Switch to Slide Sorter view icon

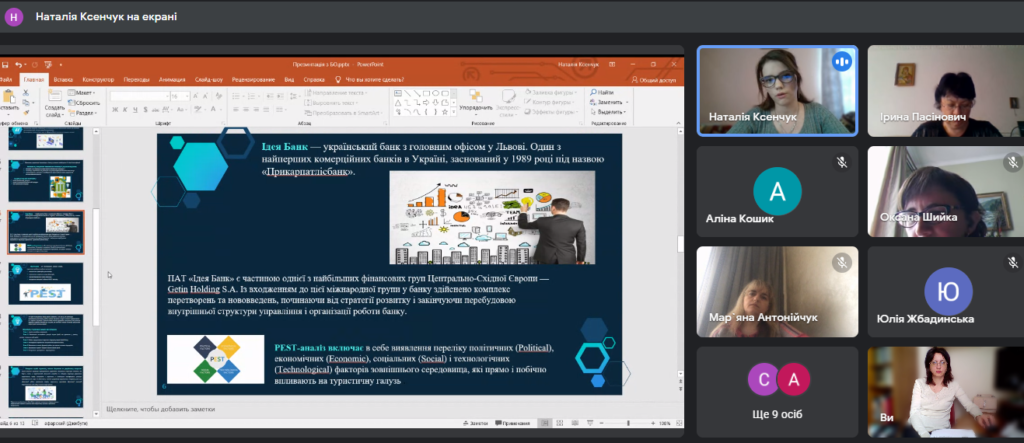(x=558, y=423)
